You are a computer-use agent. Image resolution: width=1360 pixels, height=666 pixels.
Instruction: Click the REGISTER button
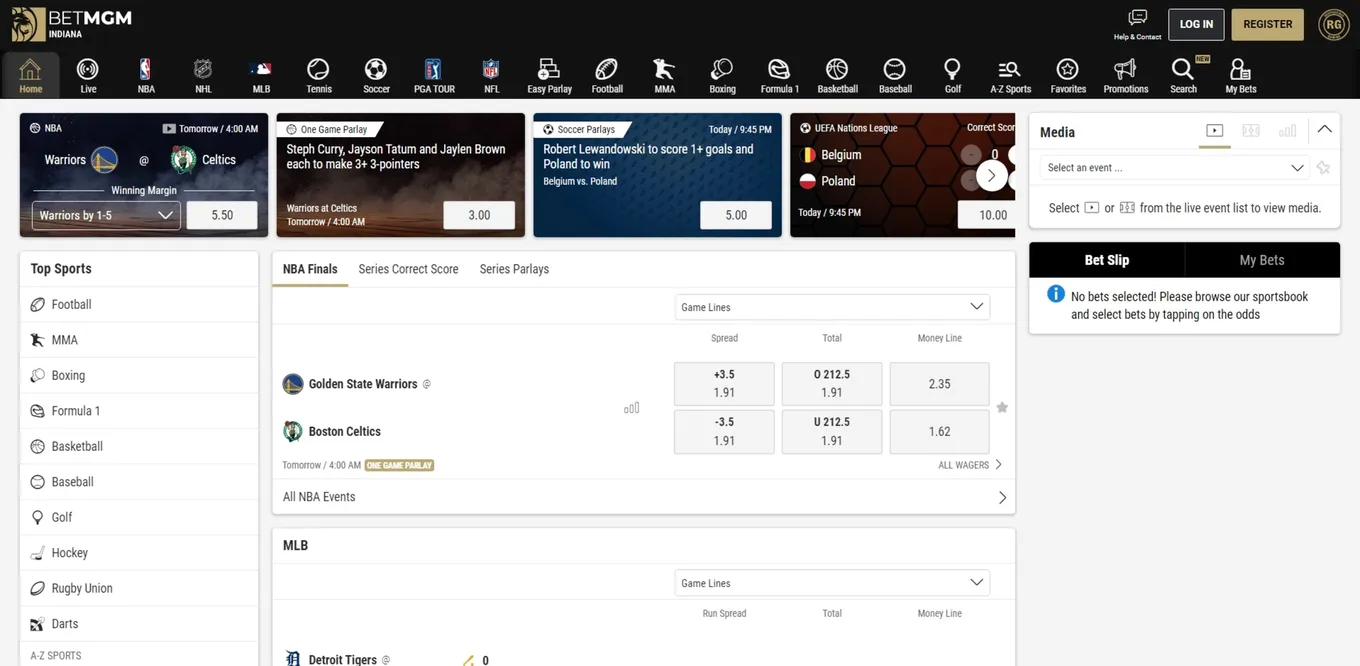pyautogui.click(x=1267, y=24)
